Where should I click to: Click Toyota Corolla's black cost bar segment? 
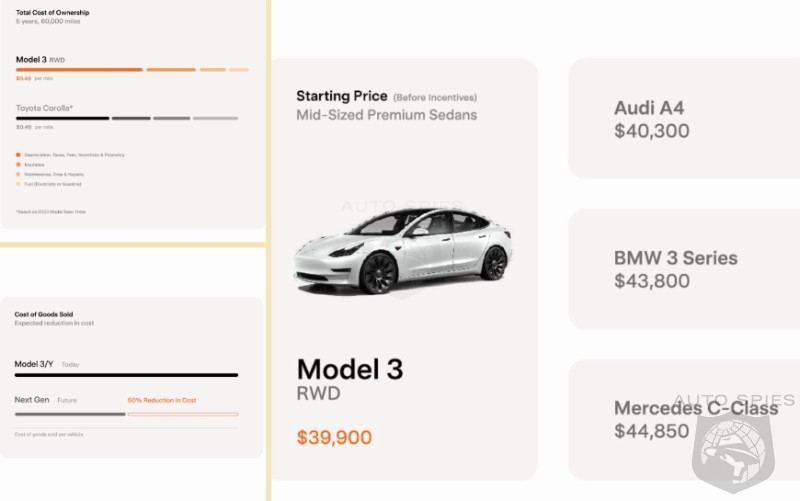coord(62,118)
